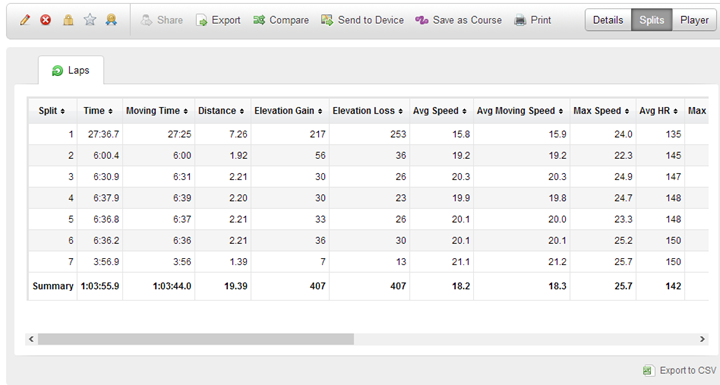Click the Export to CSV spreadsheet icon

(x=648, y=370)
